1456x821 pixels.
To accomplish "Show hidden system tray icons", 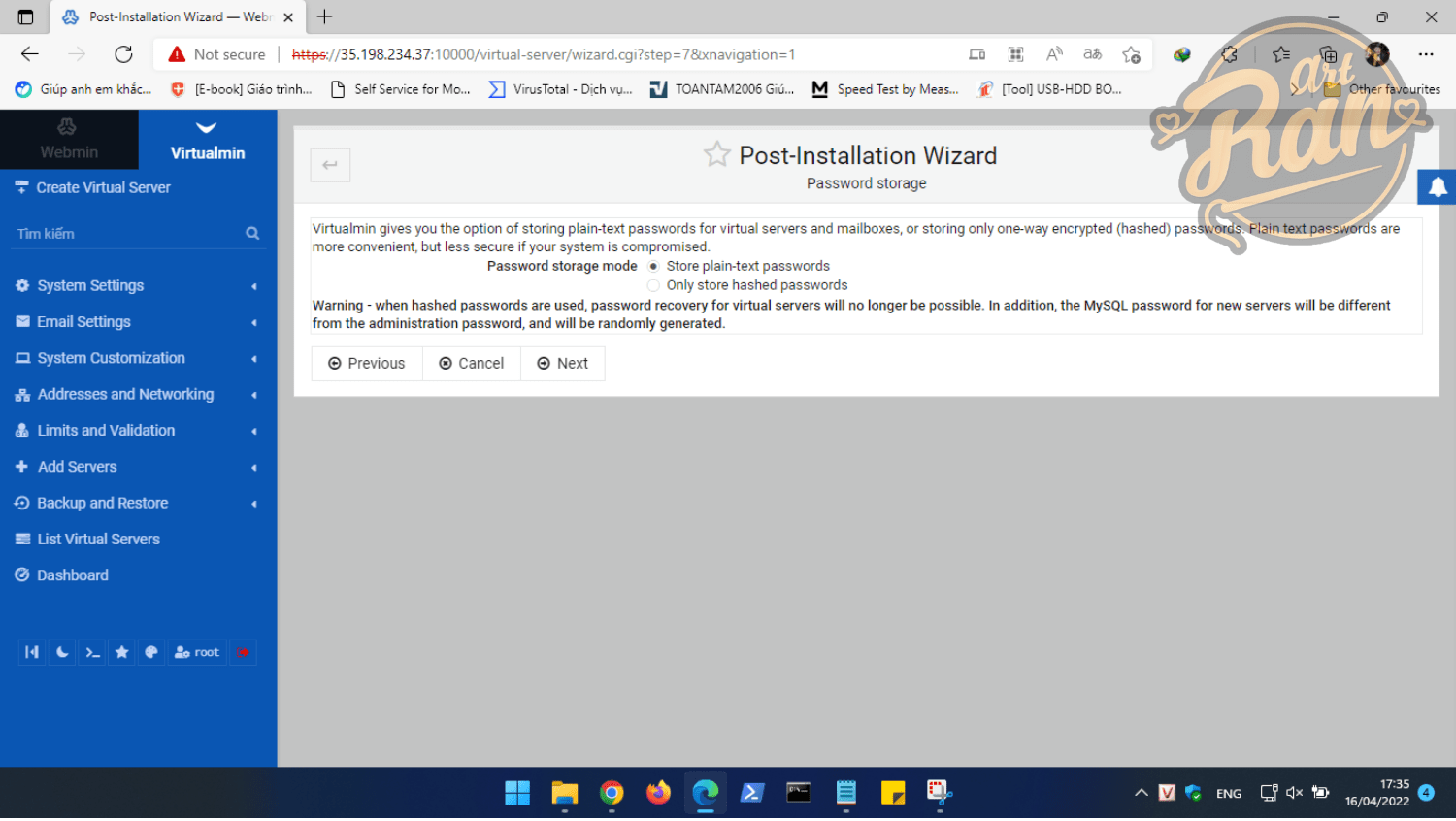I will pyautogui.click(x=1142, y=794).
